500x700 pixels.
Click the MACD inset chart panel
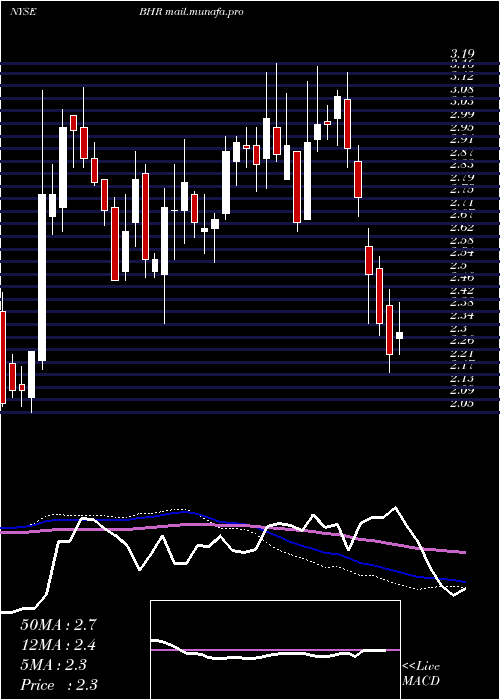pos(275,650)
